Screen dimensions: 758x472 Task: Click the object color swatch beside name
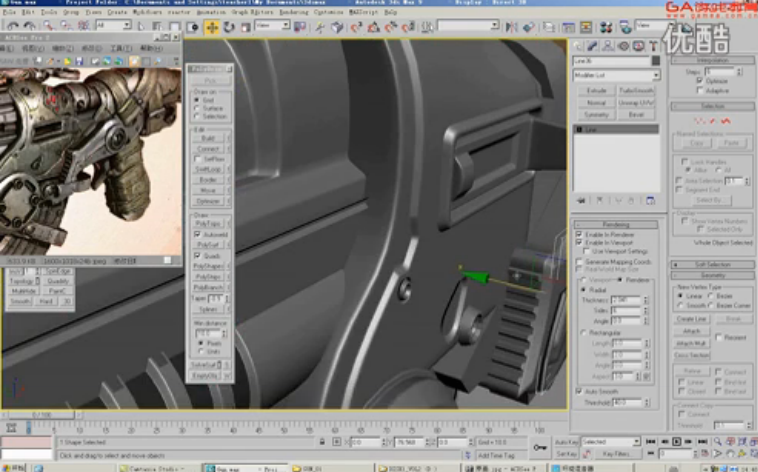(x=656, y=61)
